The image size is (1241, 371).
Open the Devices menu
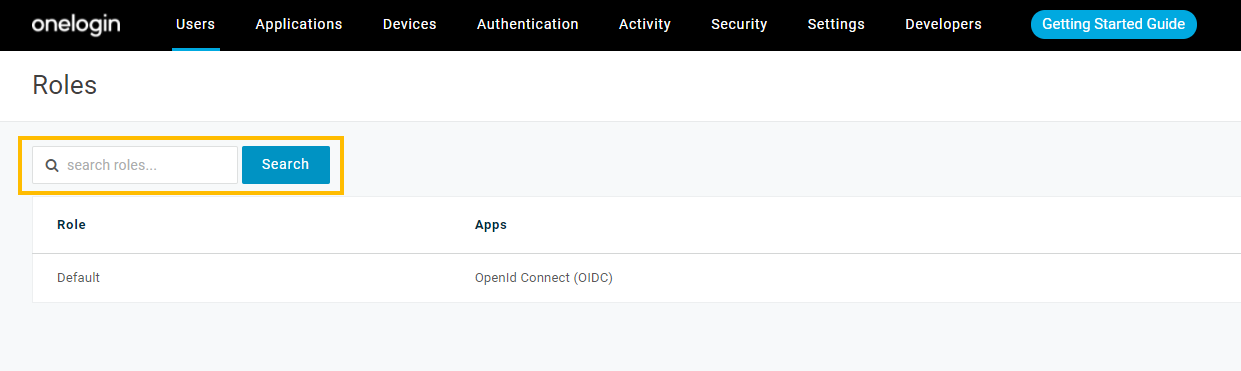pyautogui.click(x=410, y=24)
